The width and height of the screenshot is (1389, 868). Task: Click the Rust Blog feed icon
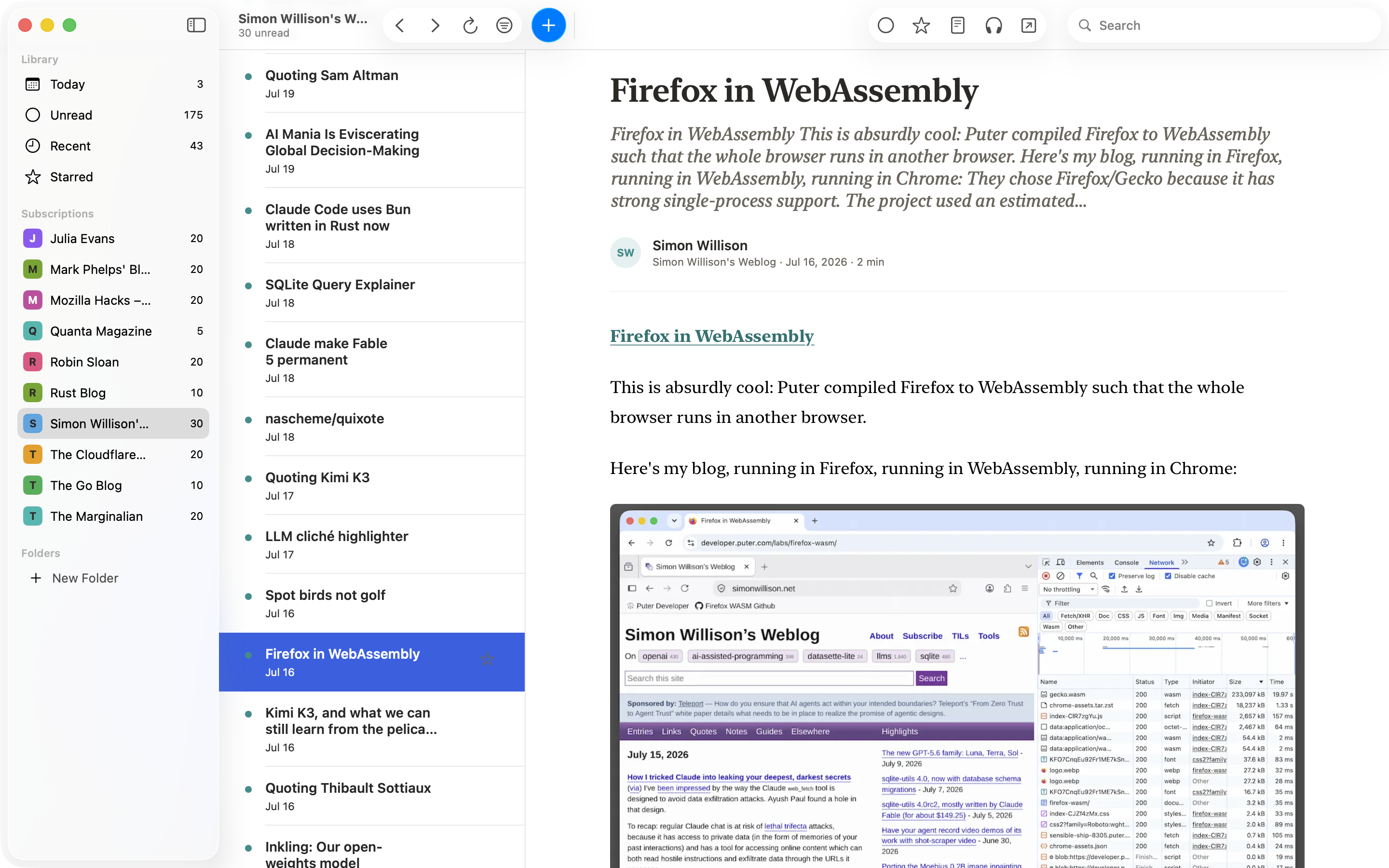[33, 393]
